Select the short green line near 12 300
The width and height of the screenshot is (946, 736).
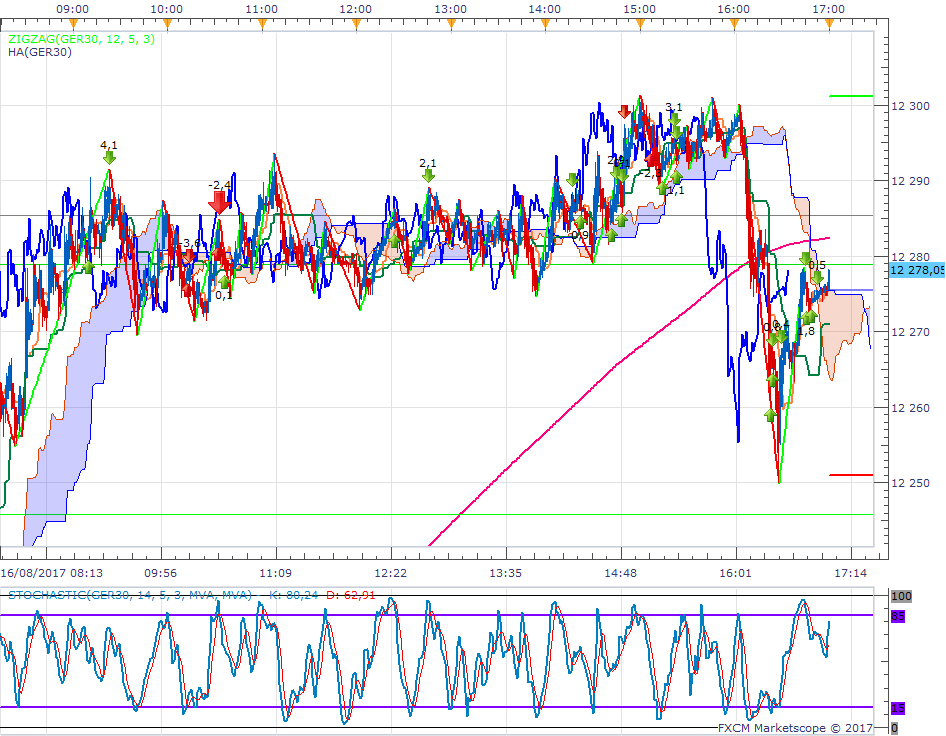point(851,97)
